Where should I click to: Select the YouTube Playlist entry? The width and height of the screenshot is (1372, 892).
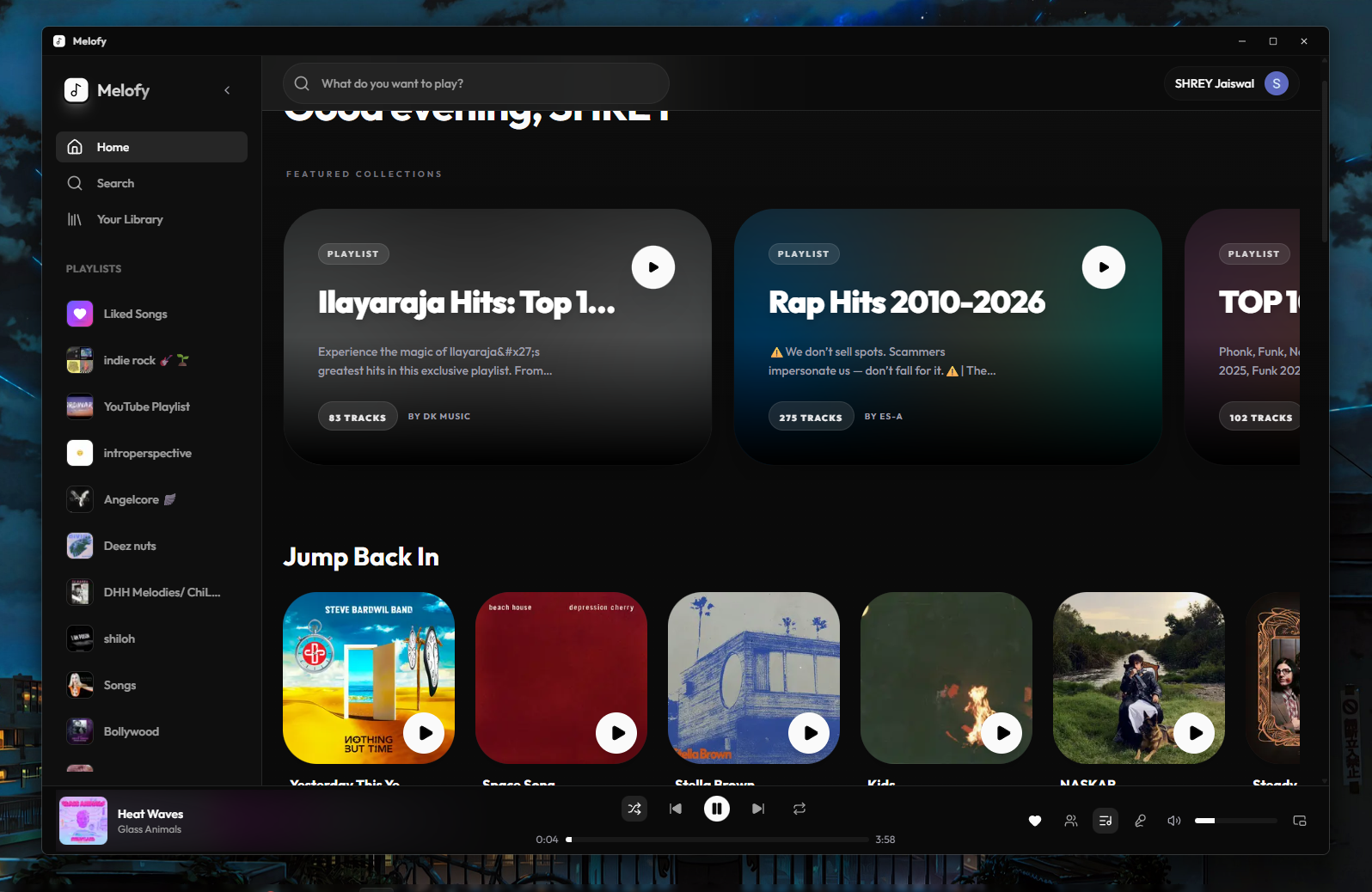click(x=151, y=406)
